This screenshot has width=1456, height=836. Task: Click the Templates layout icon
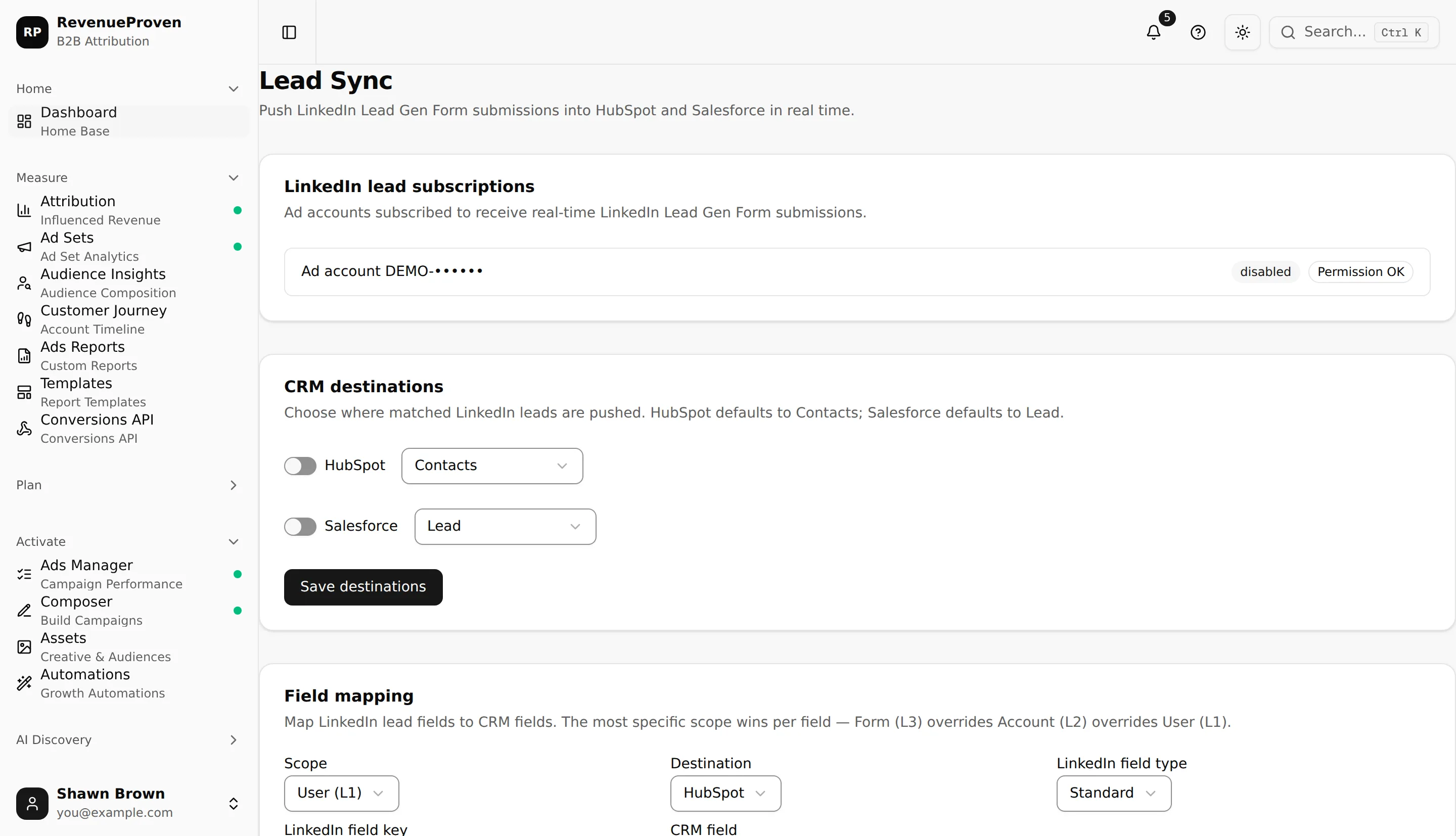coord(24,392)
